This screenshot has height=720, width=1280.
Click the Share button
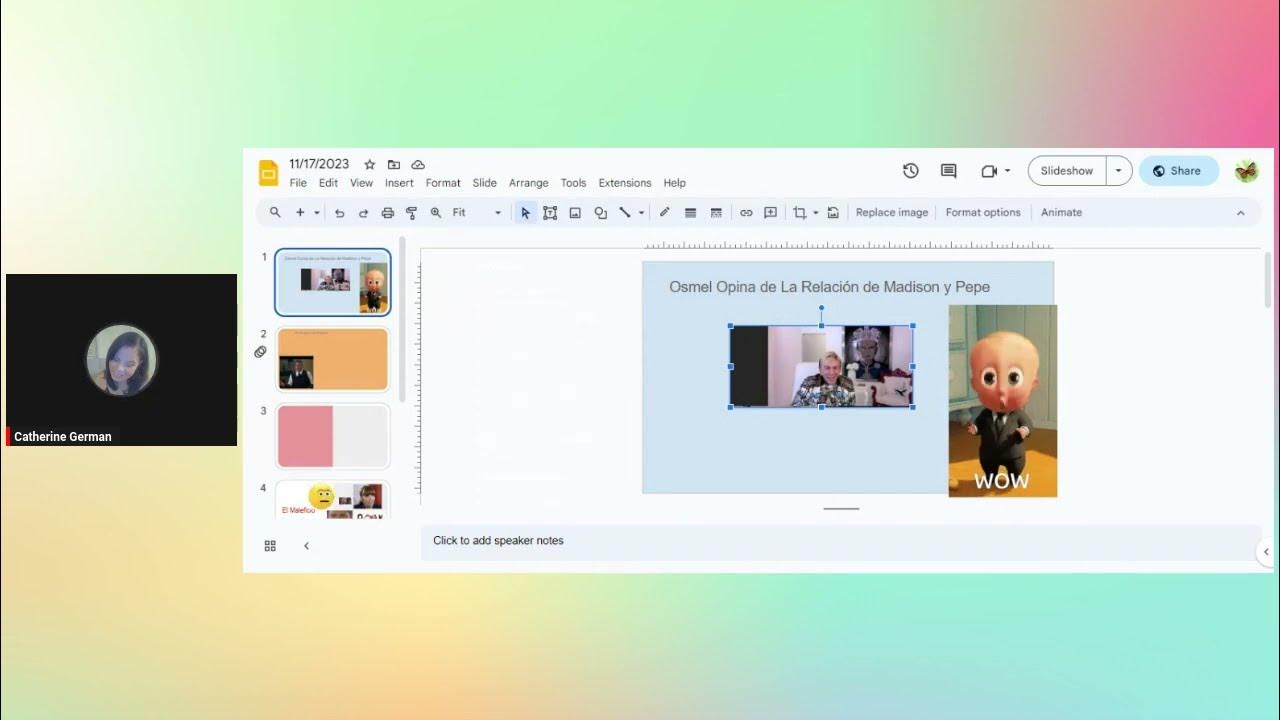(1178, 171)
